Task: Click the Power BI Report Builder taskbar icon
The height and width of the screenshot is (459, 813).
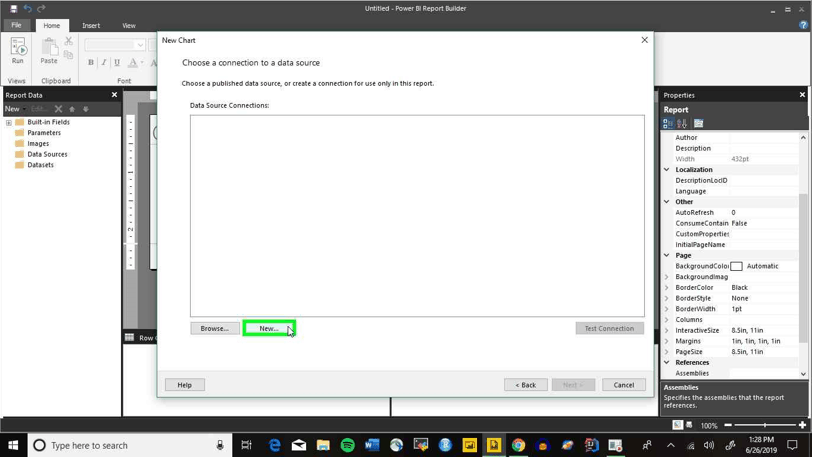Action: click(x=494, y=446)
